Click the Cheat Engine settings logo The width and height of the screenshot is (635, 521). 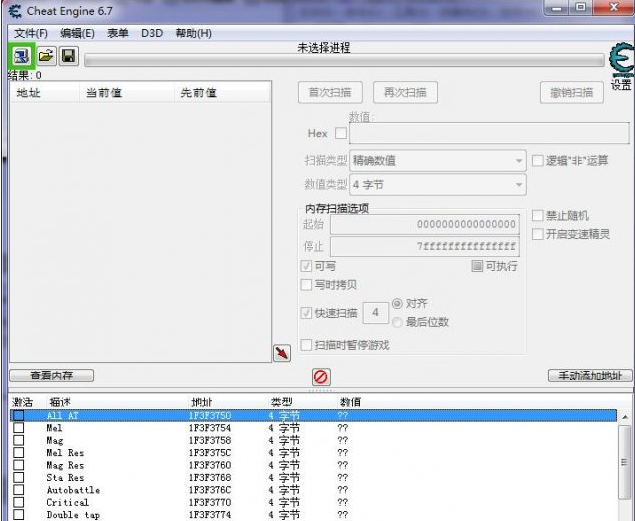pyautogui.click(x=622, y=61)
